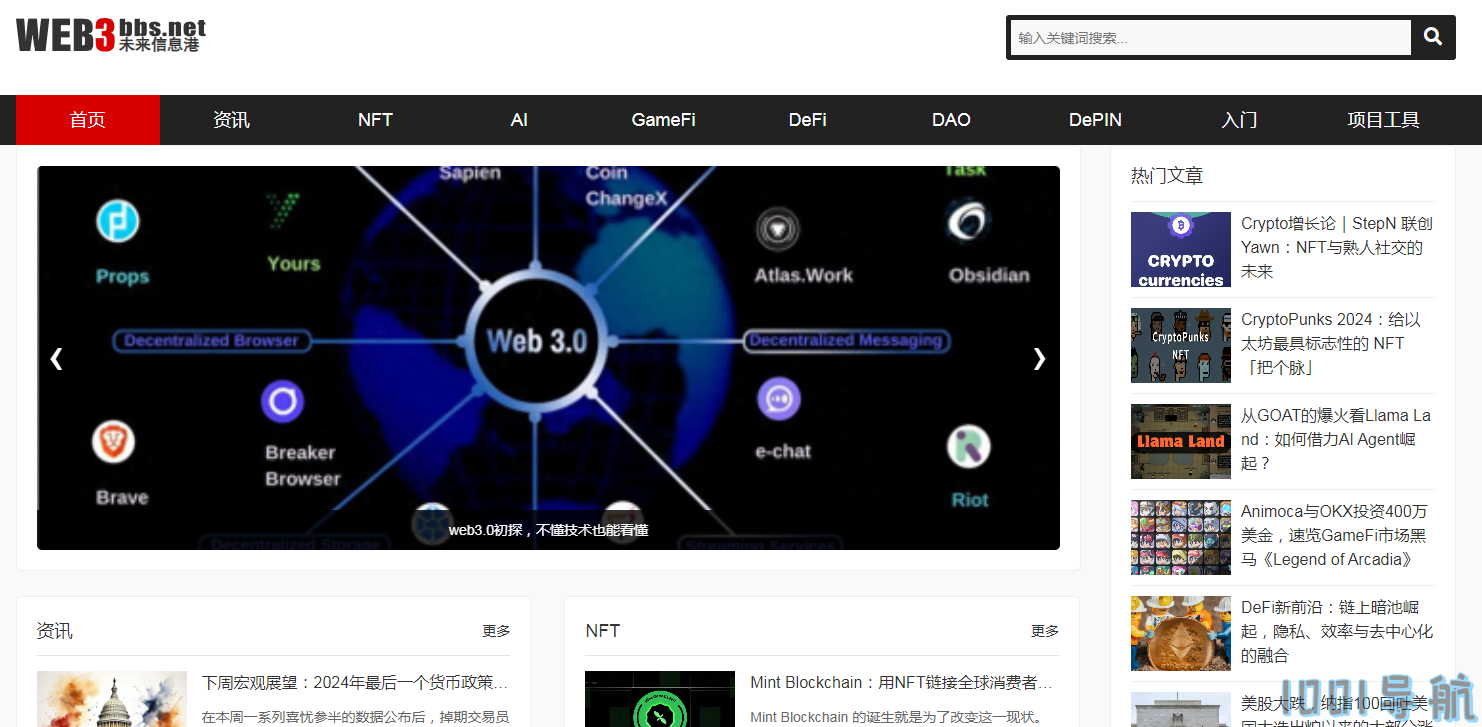
Task: Open the CryptoPunks NFT thumbnail
Action: point(1180,345)
